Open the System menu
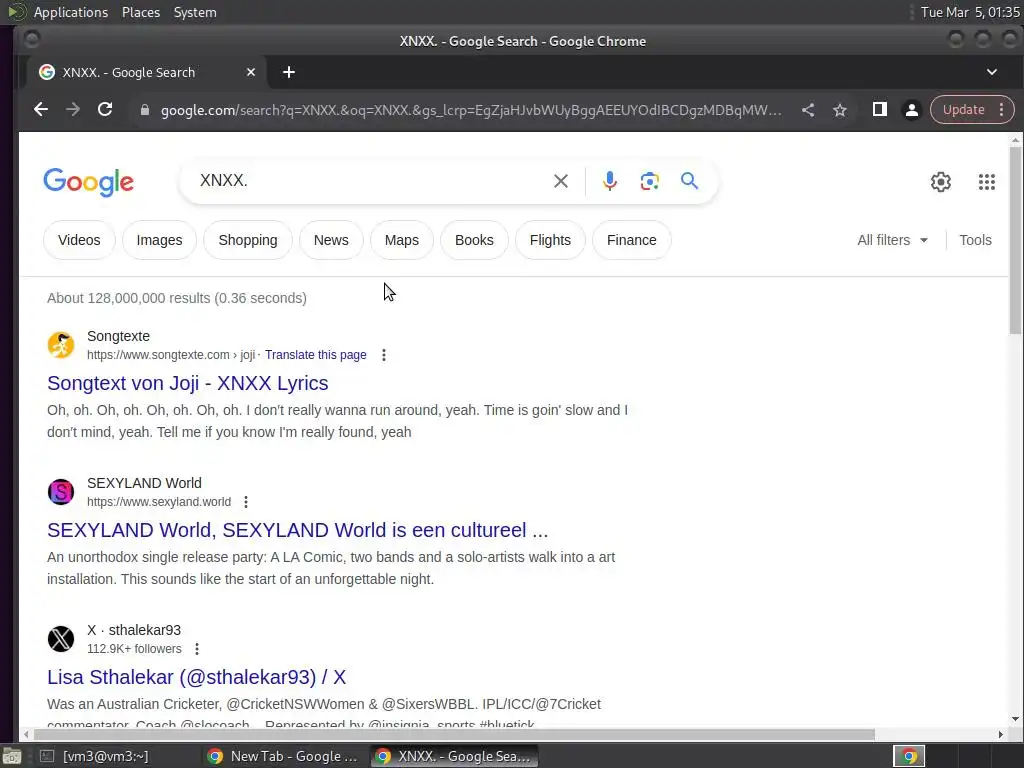 click(195, 12)
